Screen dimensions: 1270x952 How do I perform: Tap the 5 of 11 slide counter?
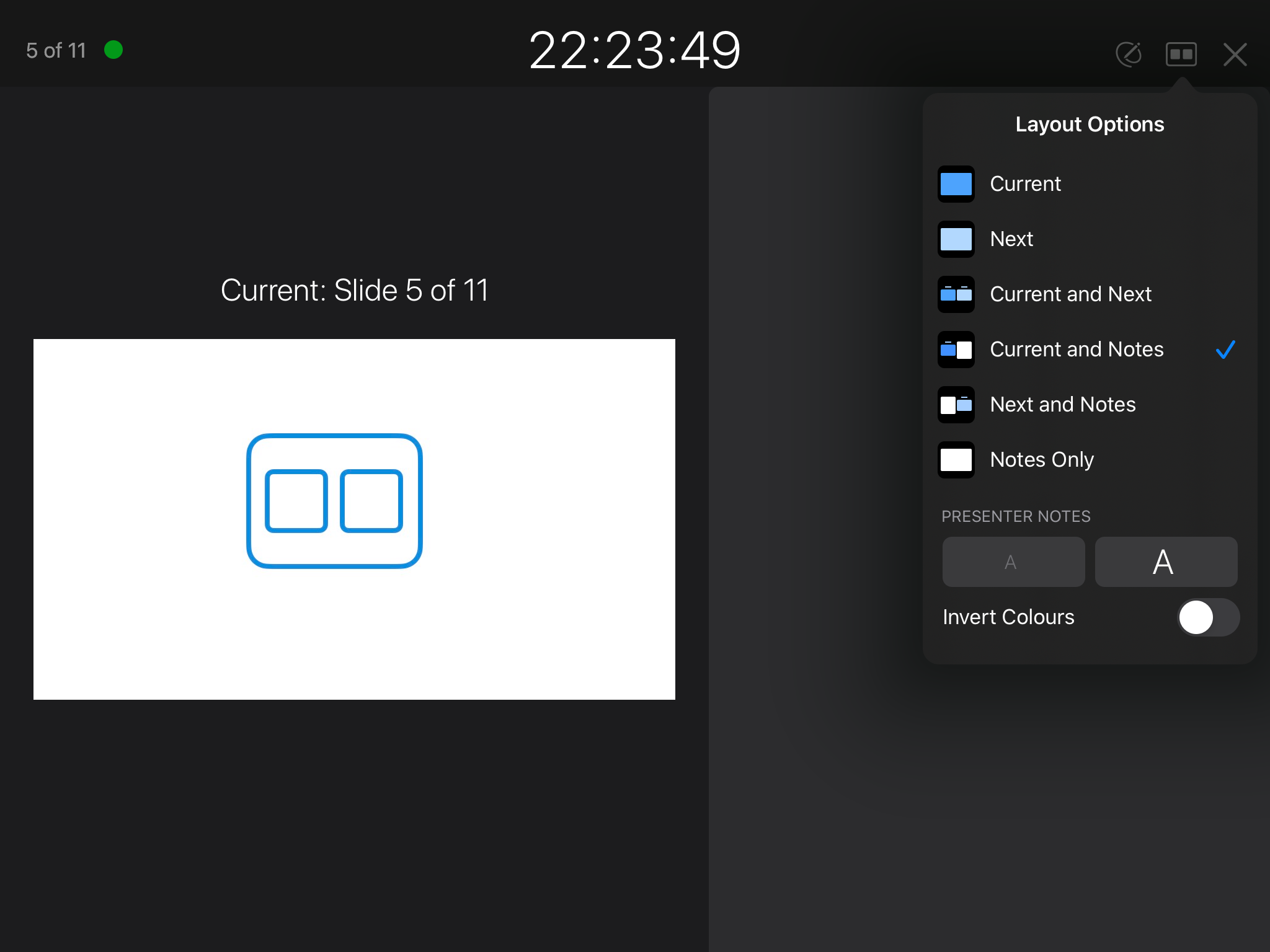[x=56, y=50]
